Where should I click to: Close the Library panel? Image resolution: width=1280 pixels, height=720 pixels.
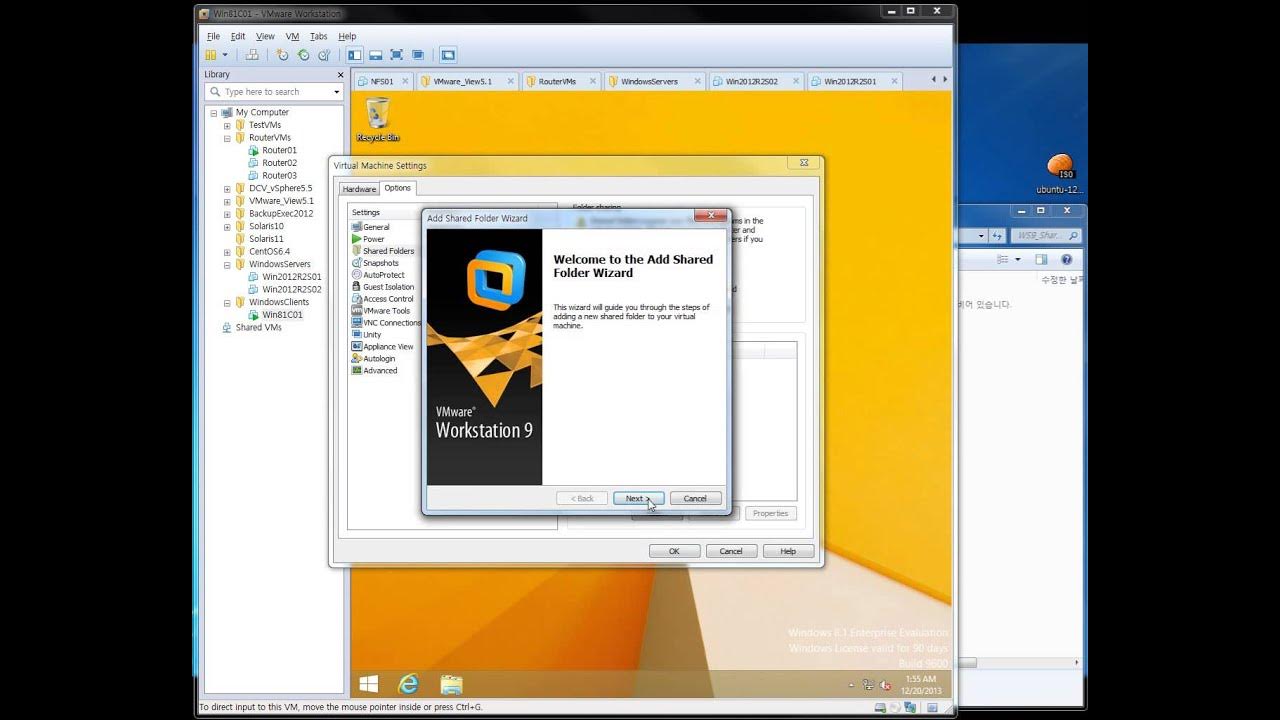[338, 74]
